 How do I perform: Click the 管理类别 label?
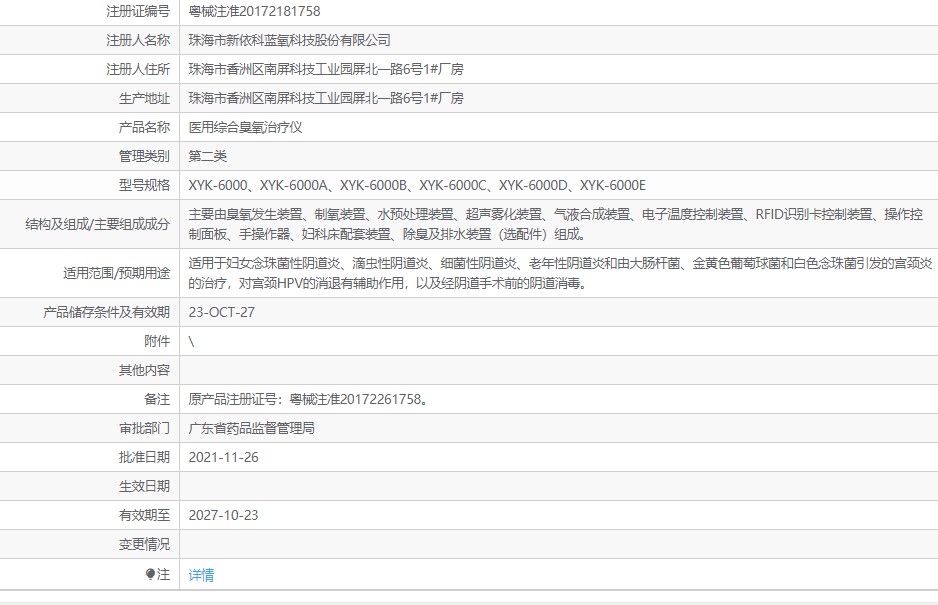point(144,156)
